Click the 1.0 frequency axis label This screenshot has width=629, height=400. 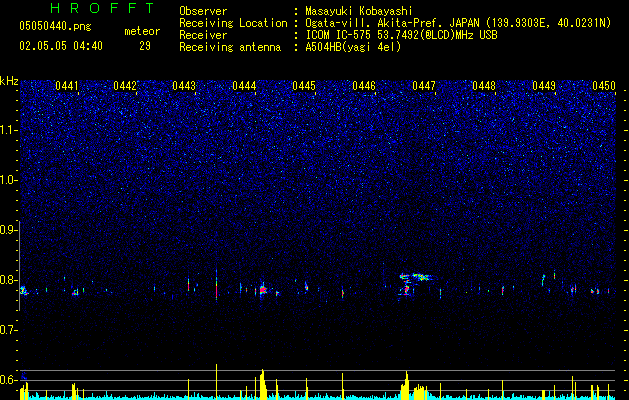(8, 180)
